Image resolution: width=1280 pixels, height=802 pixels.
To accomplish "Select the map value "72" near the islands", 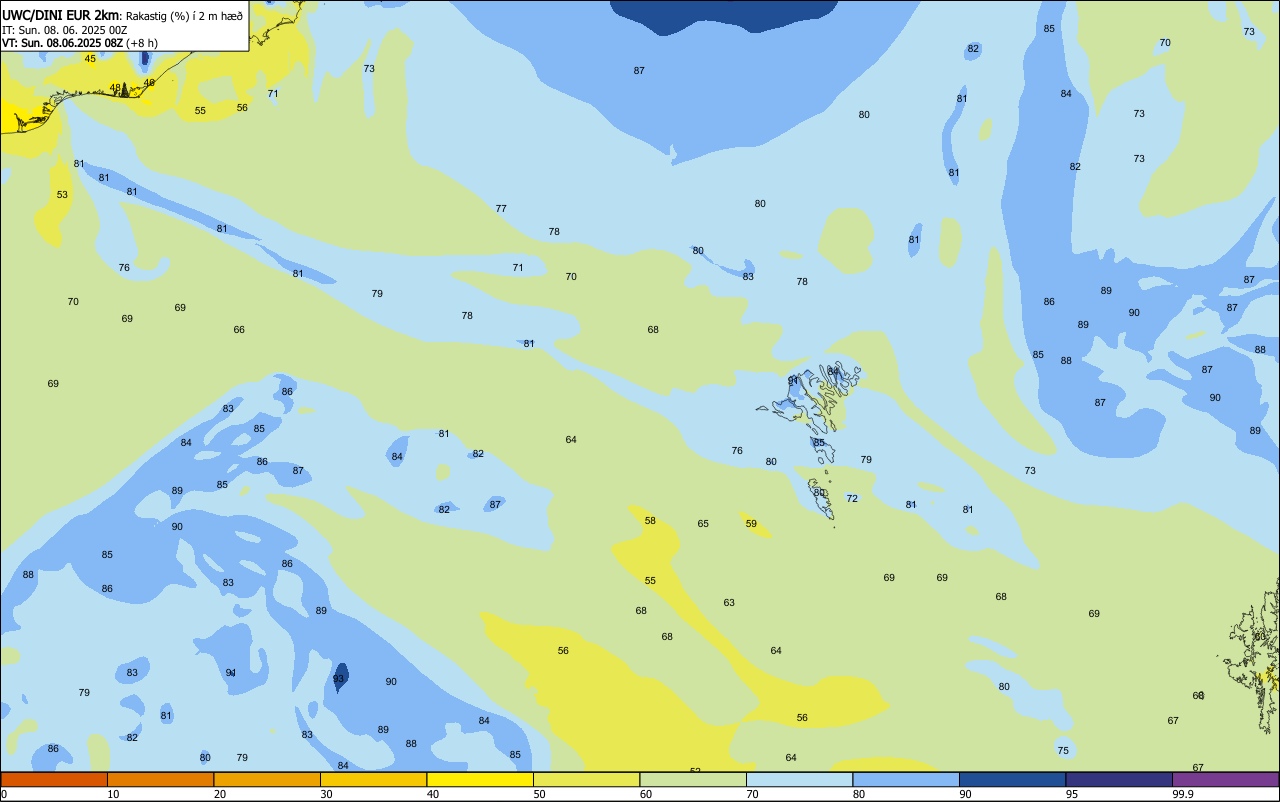I will pyautogui.click(x=852, y=499).
